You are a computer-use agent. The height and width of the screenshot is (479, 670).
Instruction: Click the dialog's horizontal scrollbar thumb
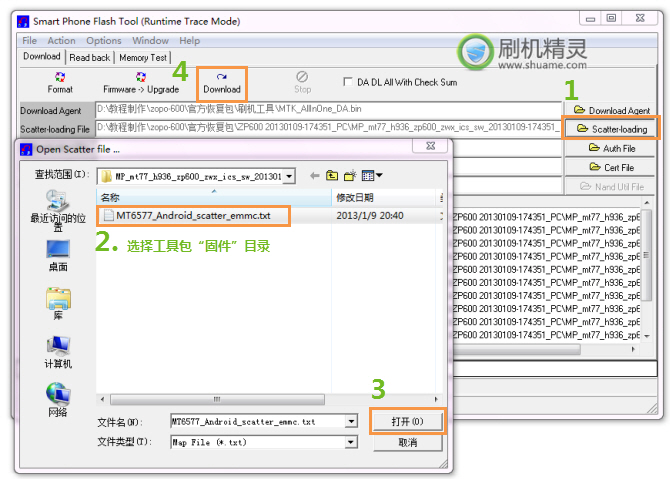click(217, 399)
